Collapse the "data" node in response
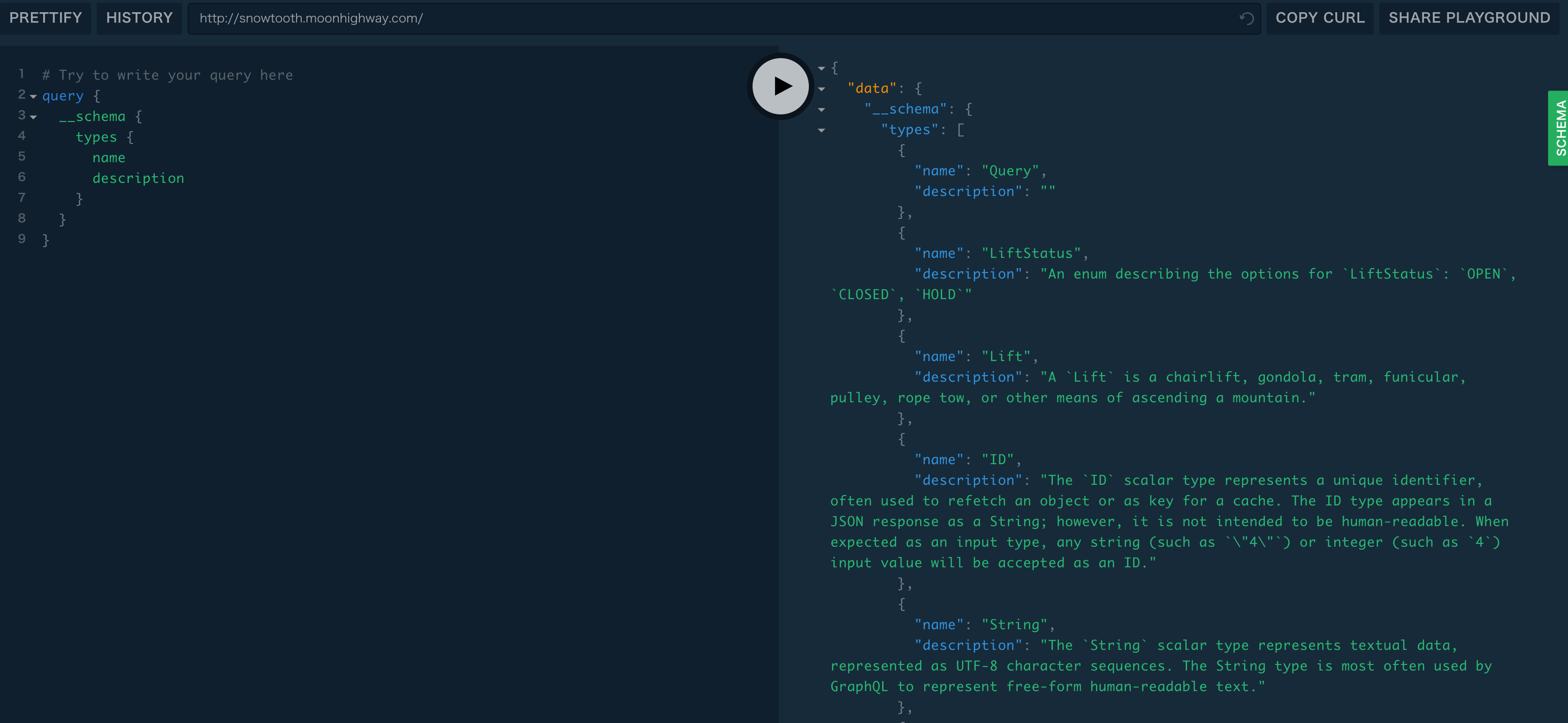The image size is (1568, 723). pos(821,89)
